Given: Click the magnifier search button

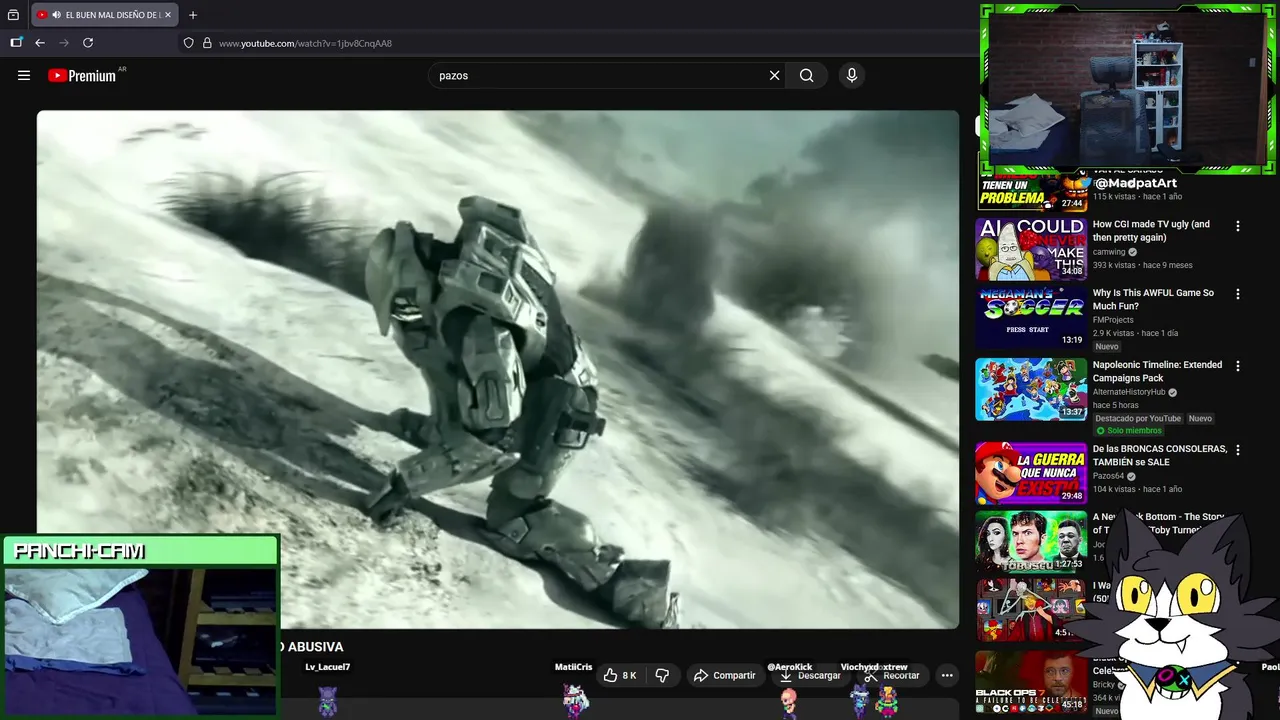Looking at the screenshot, I should coord(806,75).
